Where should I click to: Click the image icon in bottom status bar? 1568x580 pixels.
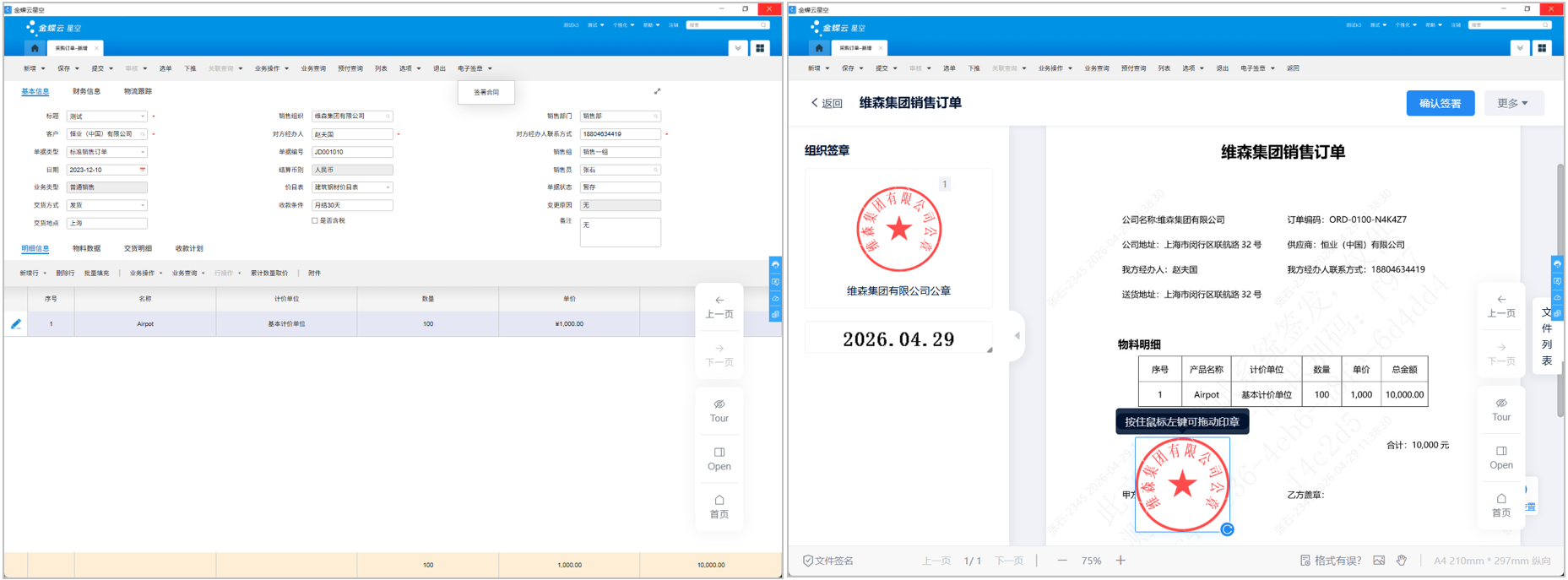tap(1379, 561)
